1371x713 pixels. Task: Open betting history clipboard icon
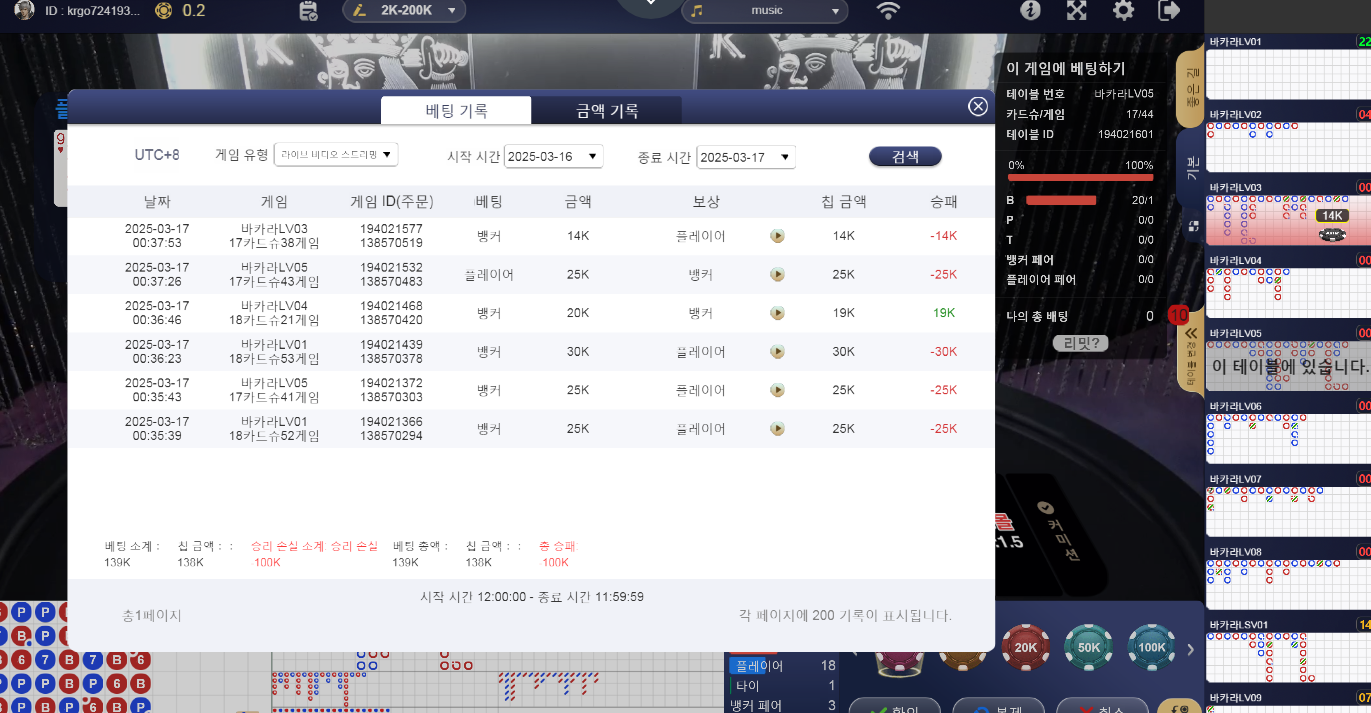309,11
